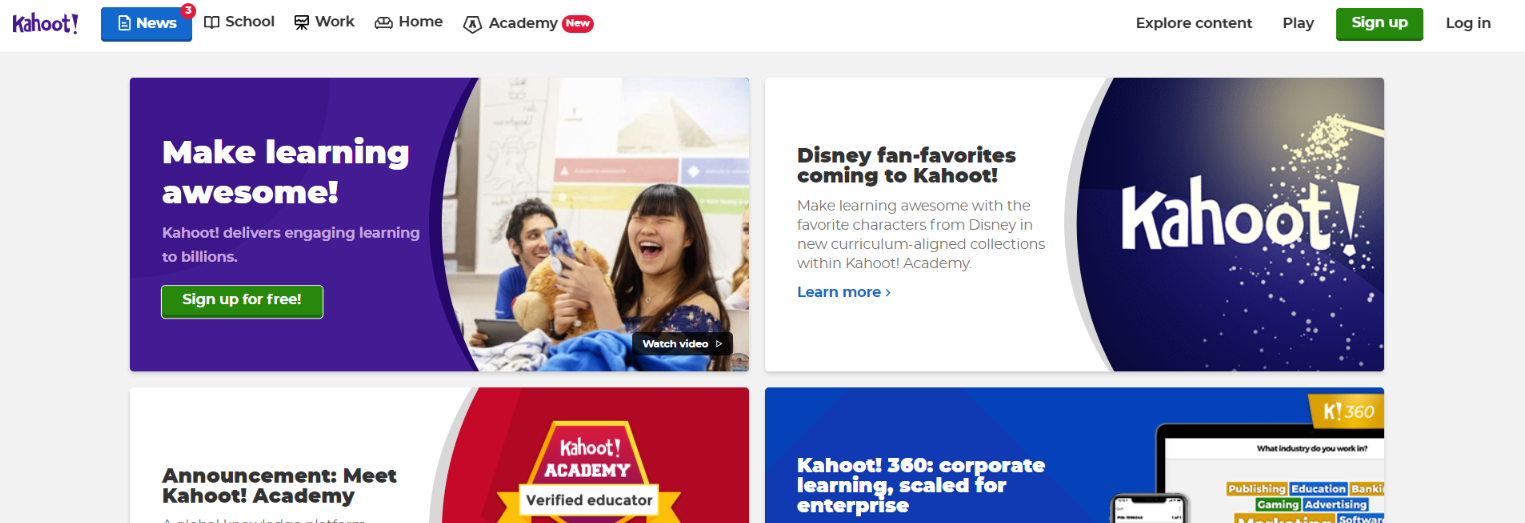Click the Kahoot! logo in header
1525x523 pixels.
pyautogui.click(x=45, y=23)
